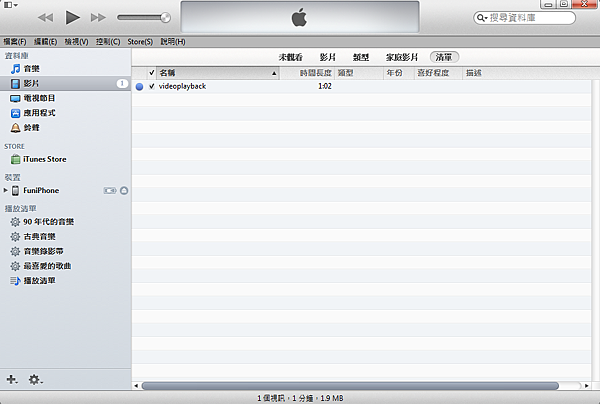
Task: Select the videoplayback video row name
Action: 182,86
